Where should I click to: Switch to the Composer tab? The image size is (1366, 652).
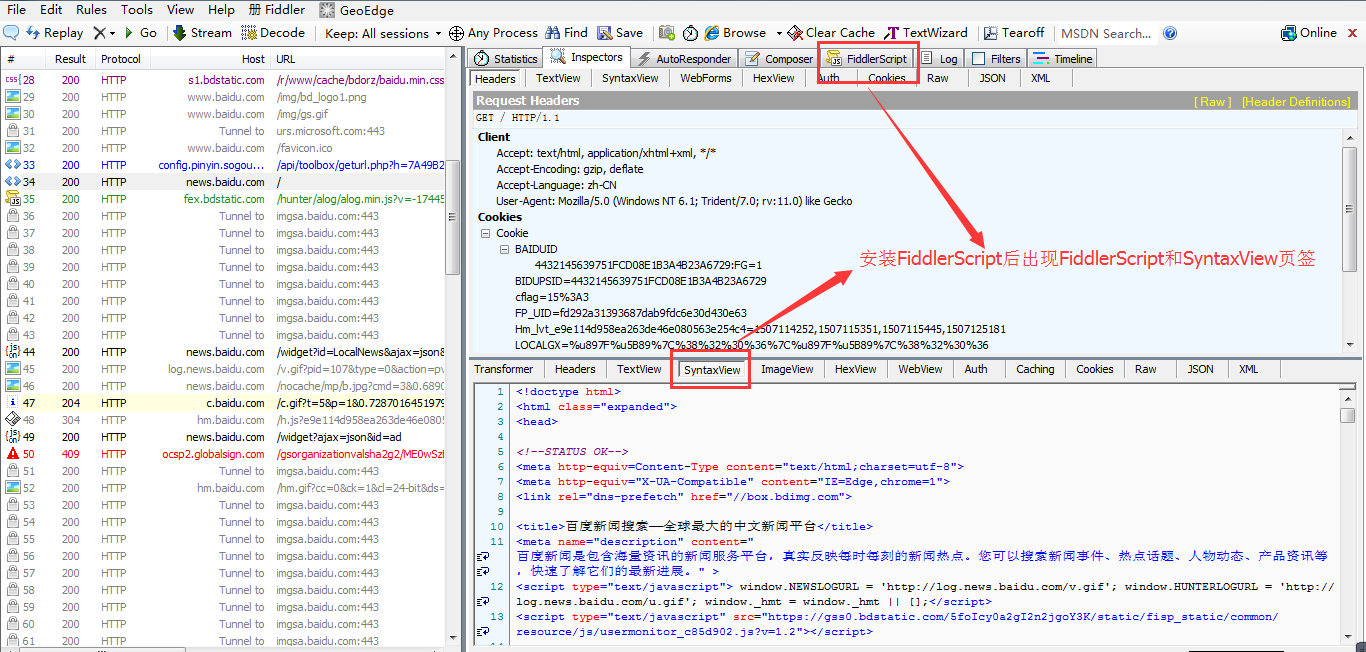point(779,59)
